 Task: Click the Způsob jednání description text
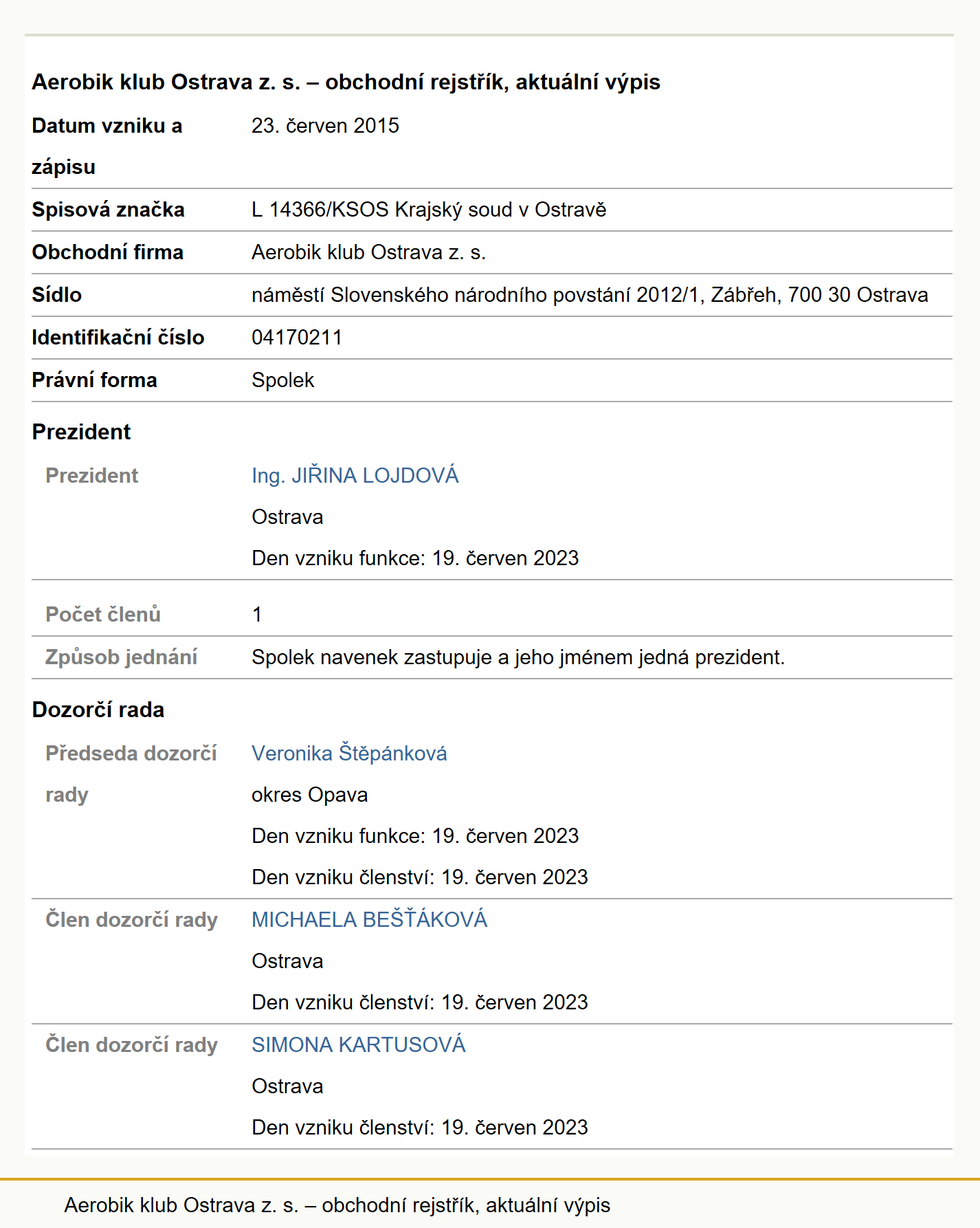(x=518, y=657)
